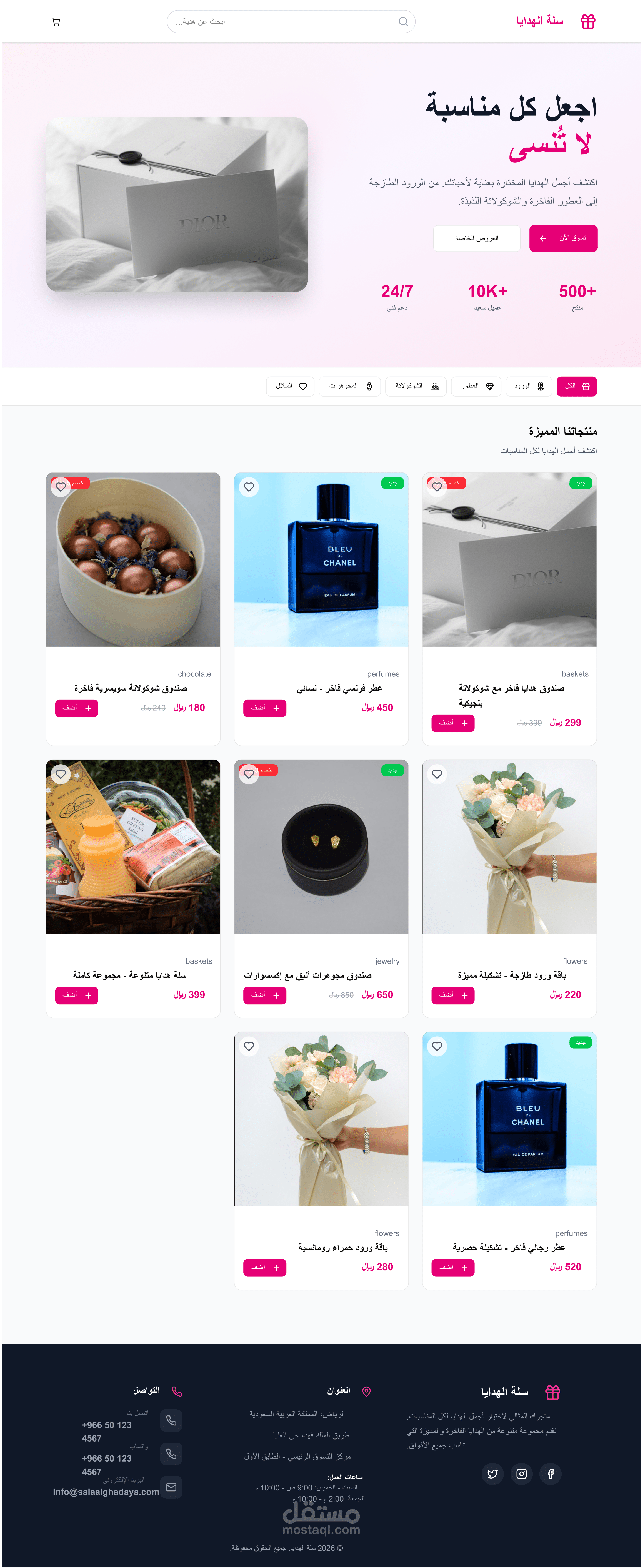The width and height of the screenshot is (643, 1568).
Task: Click the gift logo in header
Action: pos(588,21)
